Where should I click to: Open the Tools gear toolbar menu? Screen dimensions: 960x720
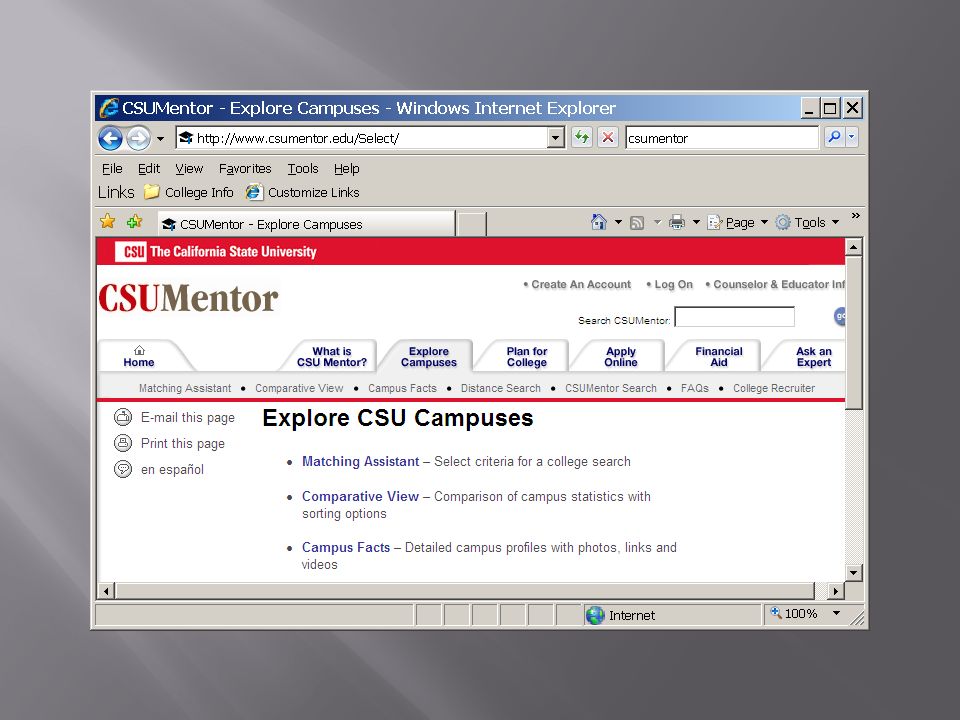click(x=806, y=223)
